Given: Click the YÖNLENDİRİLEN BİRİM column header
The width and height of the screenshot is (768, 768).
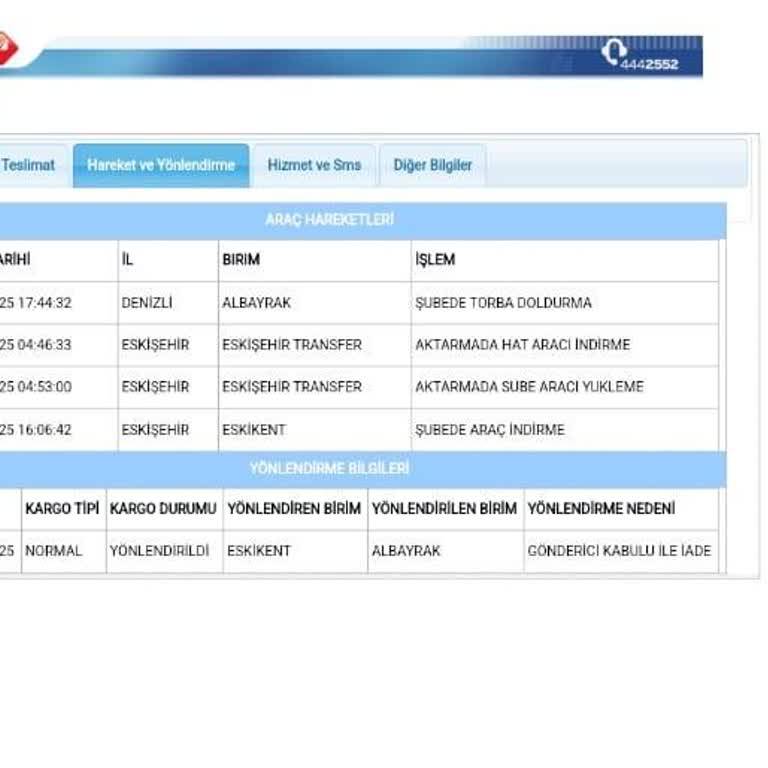Looking at the screenshot, I should pos(444,509).
